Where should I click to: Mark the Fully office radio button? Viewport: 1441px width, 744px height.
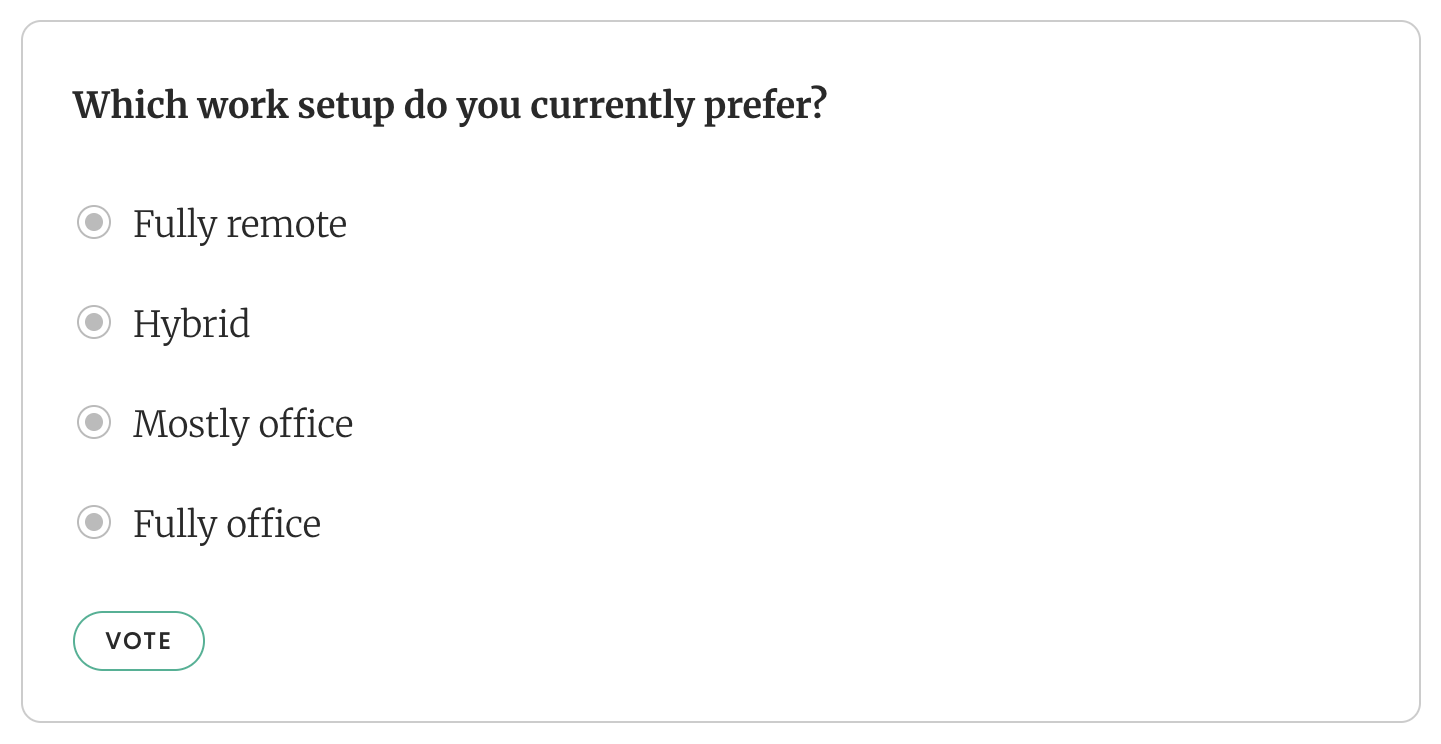[x=94, y=523]
